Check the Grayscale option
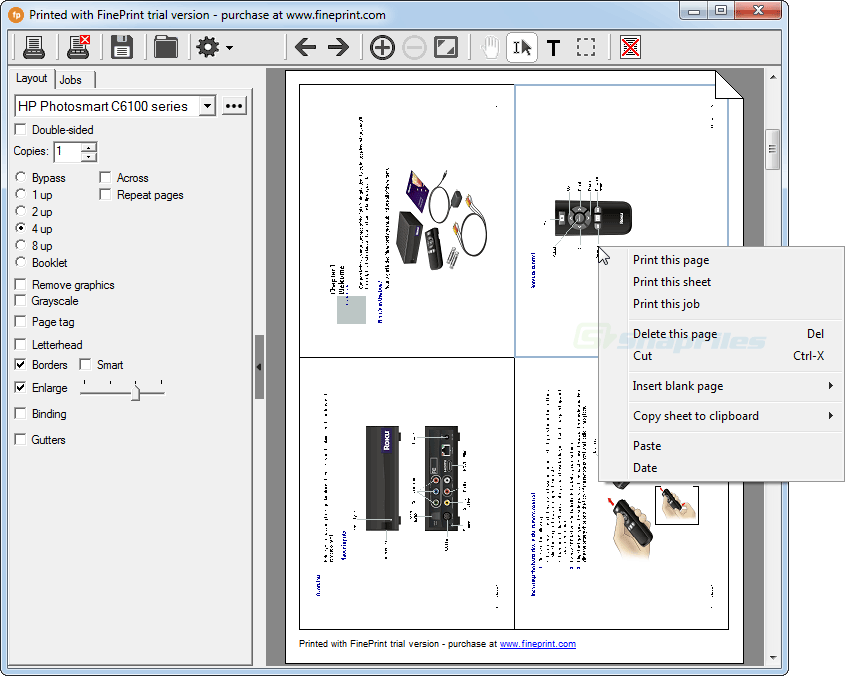845x676 pixels. click(x=20, y=300)
